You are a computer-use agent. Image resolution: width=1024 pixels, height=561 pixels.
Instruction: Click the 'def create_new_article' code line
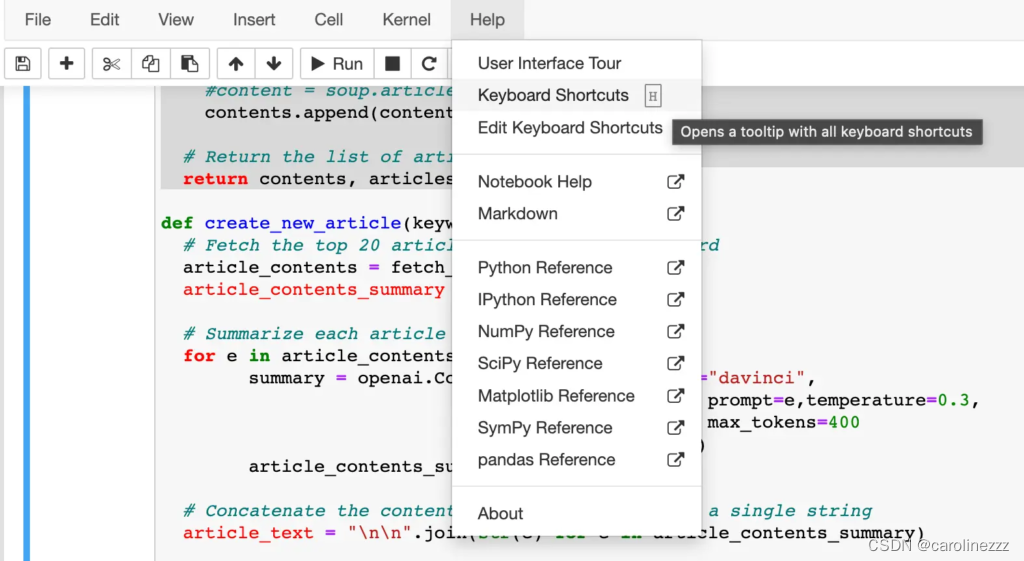306,223
